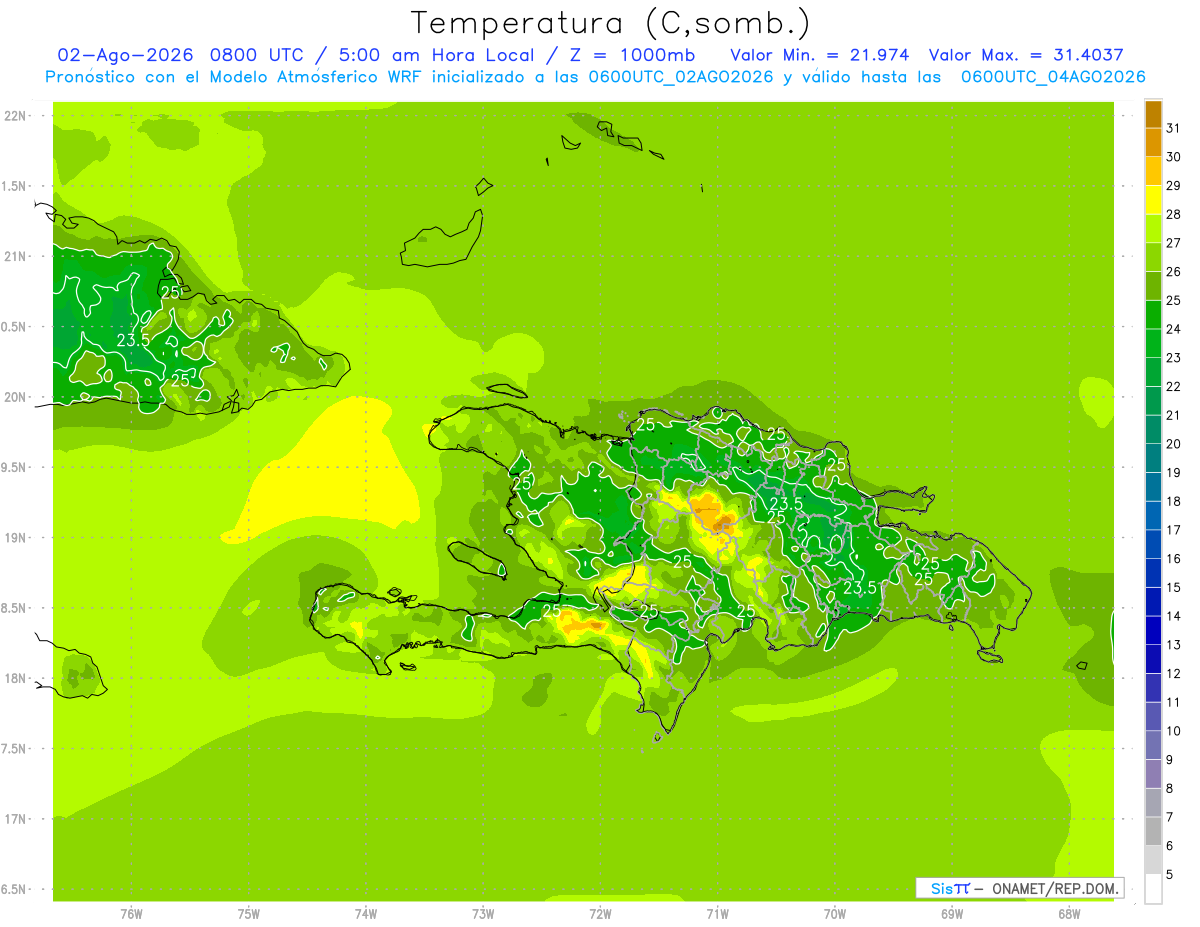Click the '17' colorbar label

point(1173,530)
